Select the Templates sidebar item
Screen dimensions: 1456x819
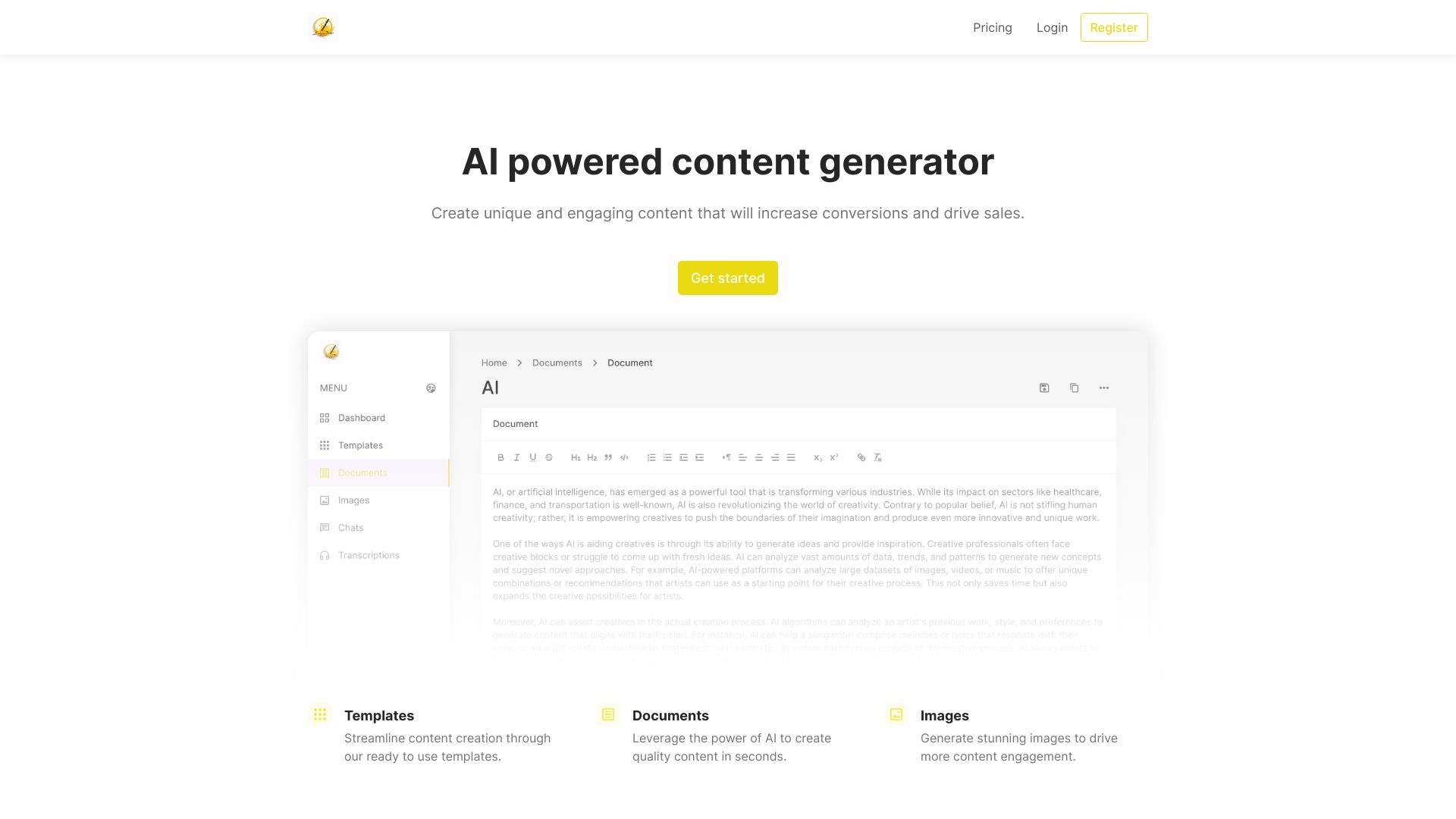coord(360,445)
